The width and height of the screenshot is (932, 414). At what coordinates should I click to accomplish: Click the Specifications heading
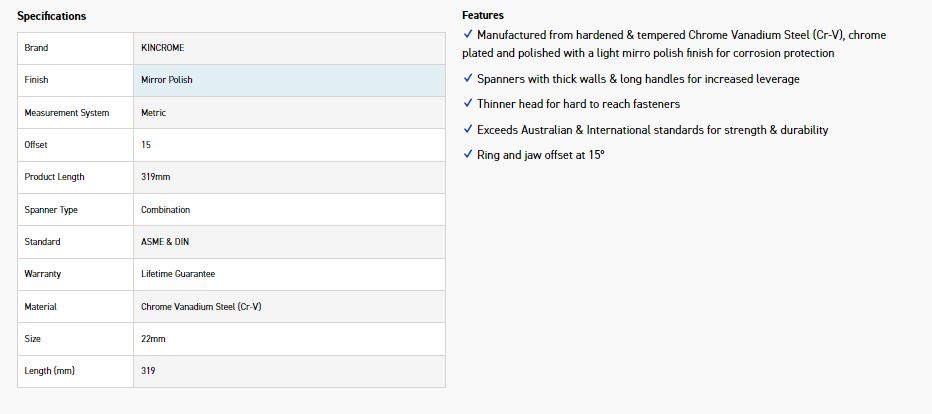click(x=51, y=16)
